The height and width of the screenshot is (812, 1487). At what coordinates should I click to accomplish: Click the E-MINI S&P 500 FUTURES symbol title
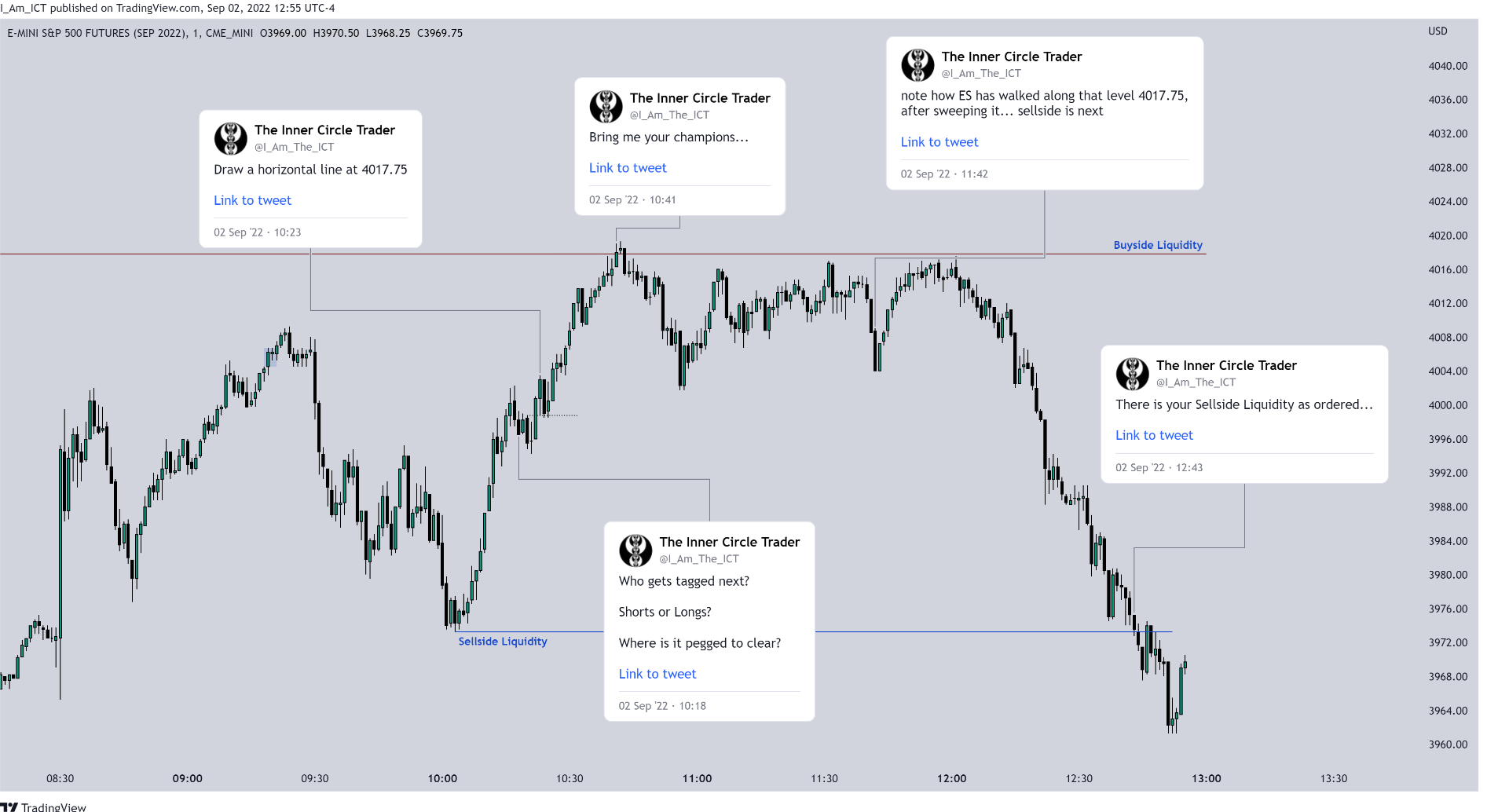pyautogui.click(x=97, y=33)
